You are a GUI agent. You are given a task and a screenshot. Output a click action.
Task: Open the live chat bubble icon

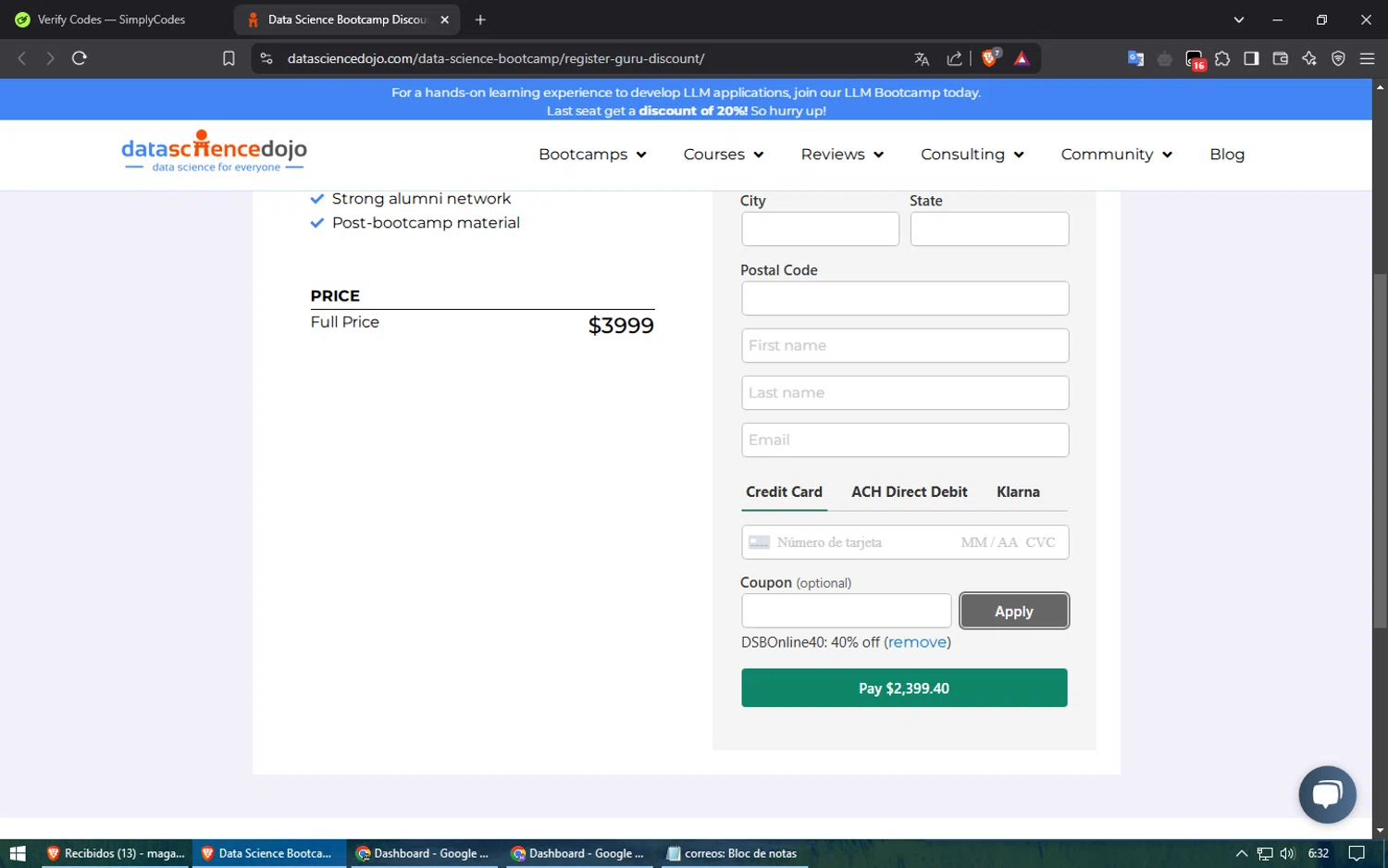[x=1327, y=794]
